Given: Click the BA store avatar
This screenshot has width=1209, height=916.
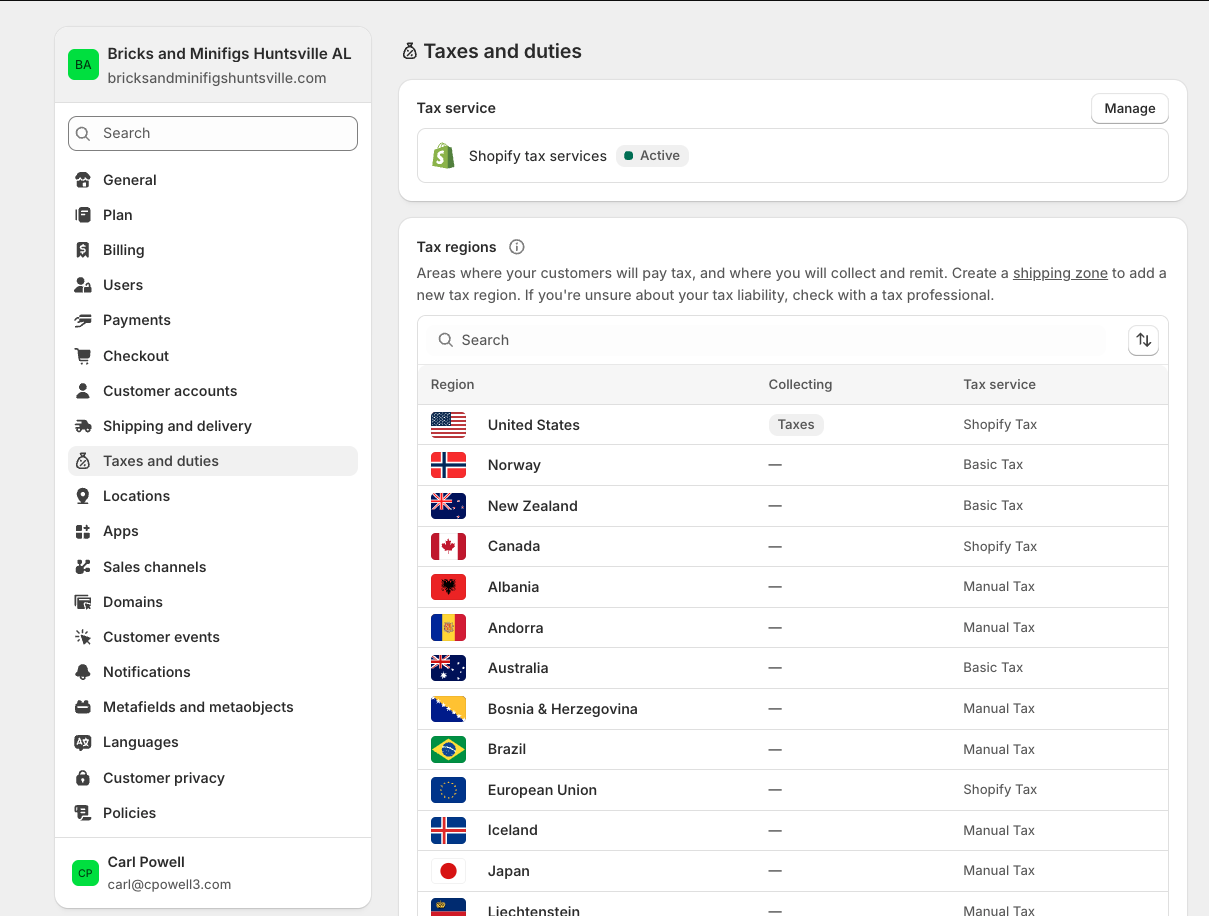Looking at the screenshot, I should click(83, 65).
